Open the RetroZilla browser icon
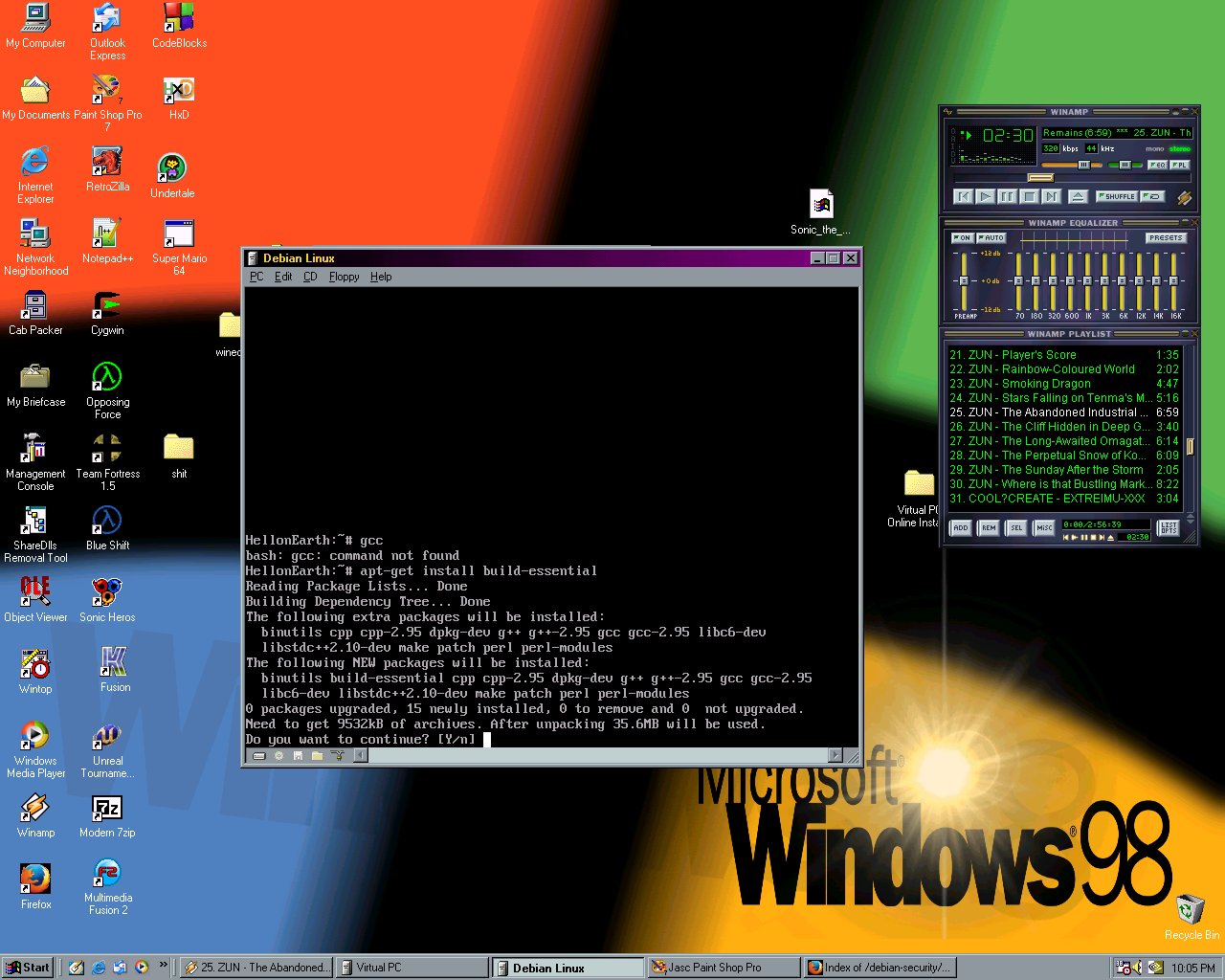1225x980 pixels. 107,168
